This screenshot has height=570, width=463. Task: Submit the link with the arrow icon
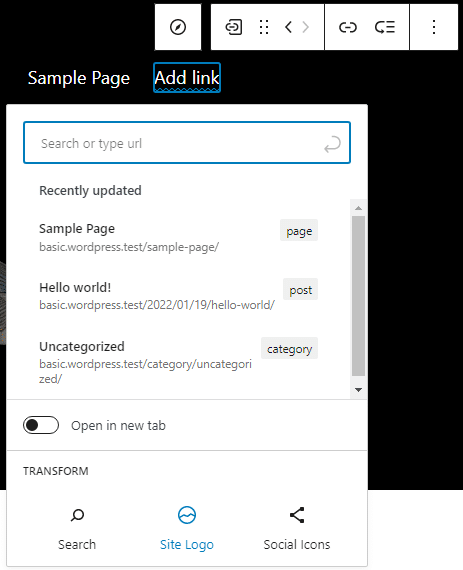tap(333, 144)
